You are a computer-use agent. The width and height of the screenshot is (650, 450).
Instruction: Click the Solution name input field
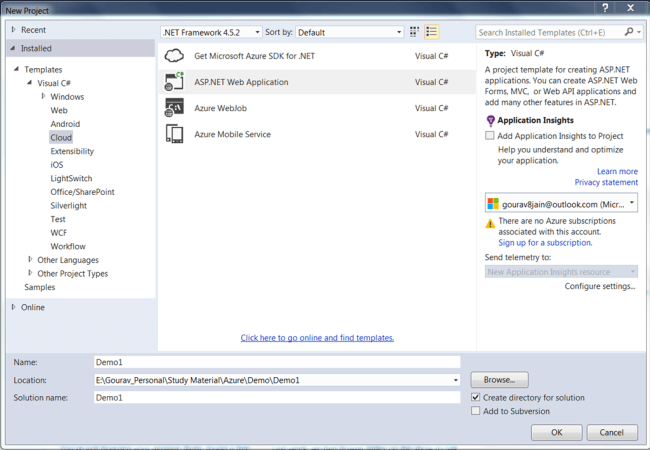tap(277, 397)
